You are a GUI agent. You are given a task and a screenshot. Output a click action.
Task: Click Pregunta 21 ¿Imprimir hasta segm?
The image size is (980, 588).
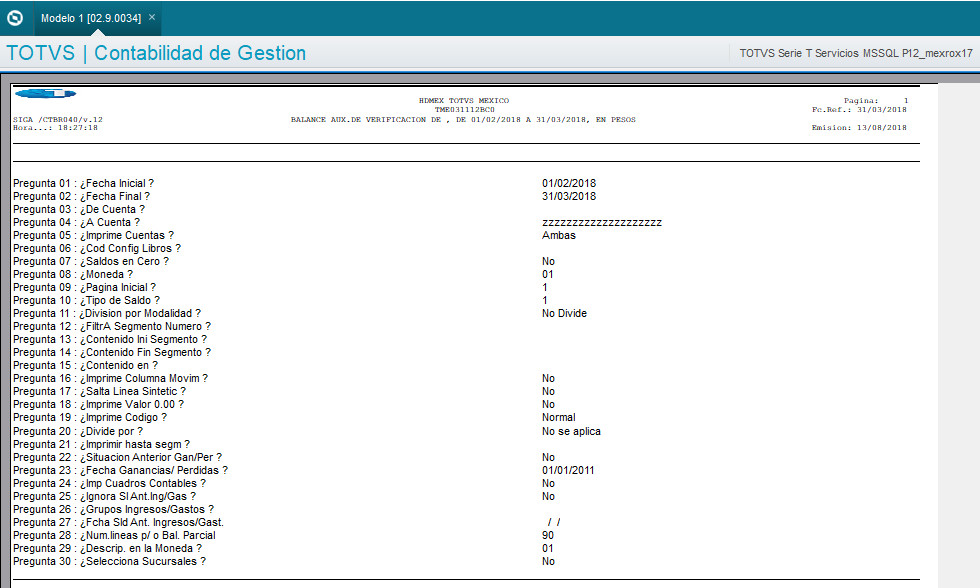click(x=102, y=445)
